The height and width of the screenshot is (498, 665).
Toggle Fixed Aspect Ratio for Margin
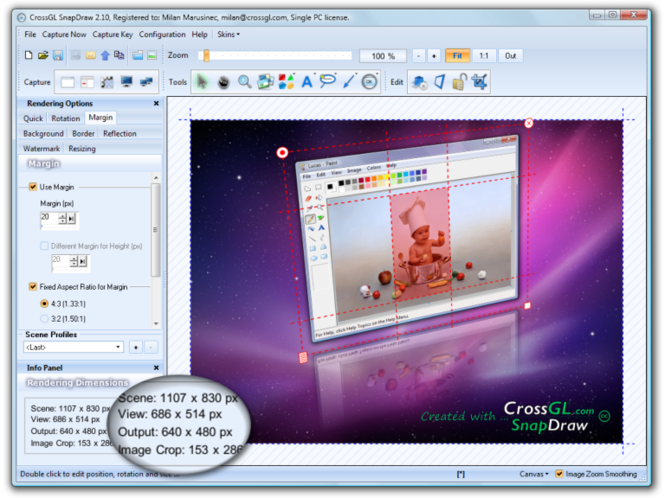click(33, 287)
